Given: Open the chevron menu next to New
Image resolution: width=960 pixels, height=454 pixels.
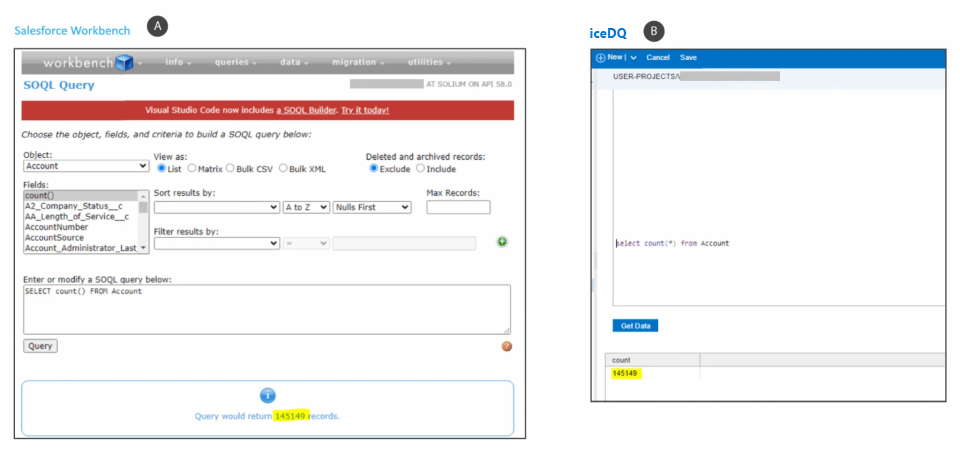Looking at the screenshot, I should pos(634,58).
